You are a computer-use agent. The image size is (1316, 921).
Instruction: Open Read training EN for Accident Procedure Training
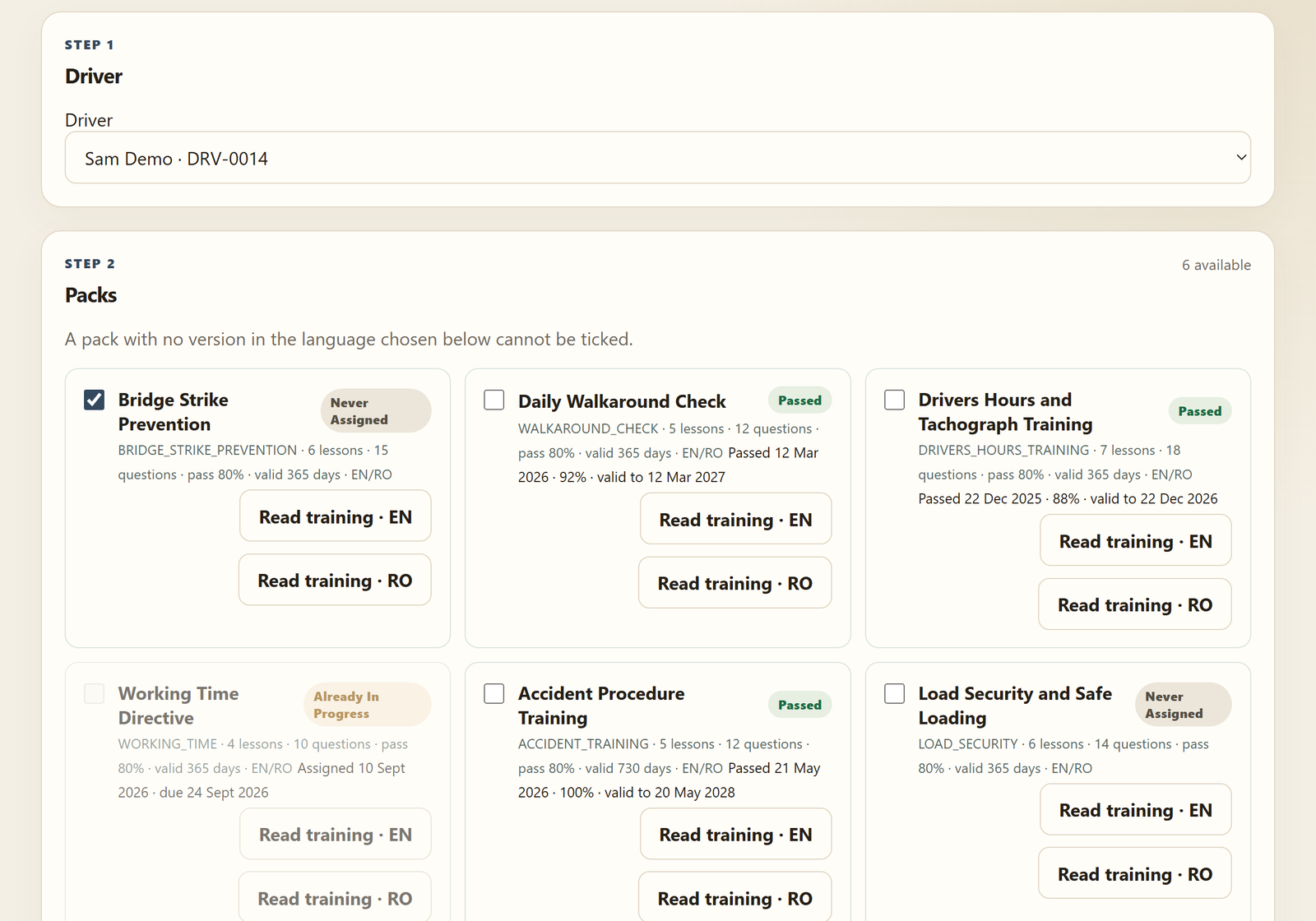tap(736, 835)
